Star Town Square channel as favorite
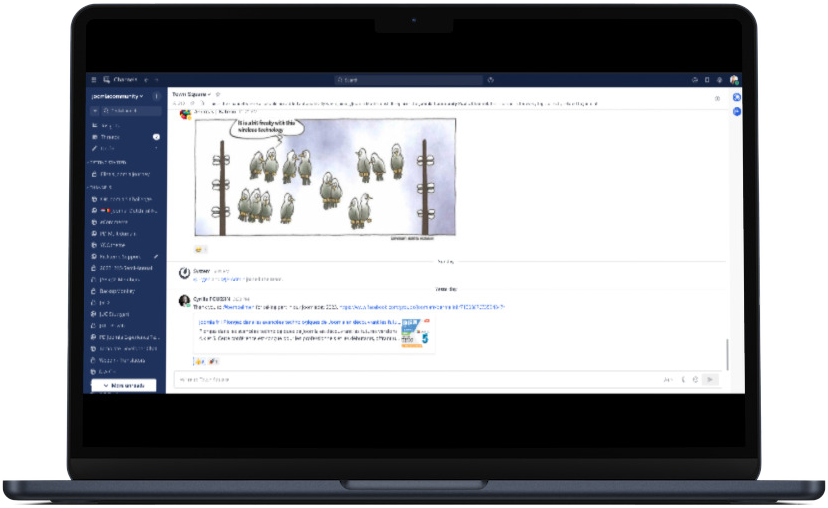Screen dimensions: 828x508 tap(218, 94)
